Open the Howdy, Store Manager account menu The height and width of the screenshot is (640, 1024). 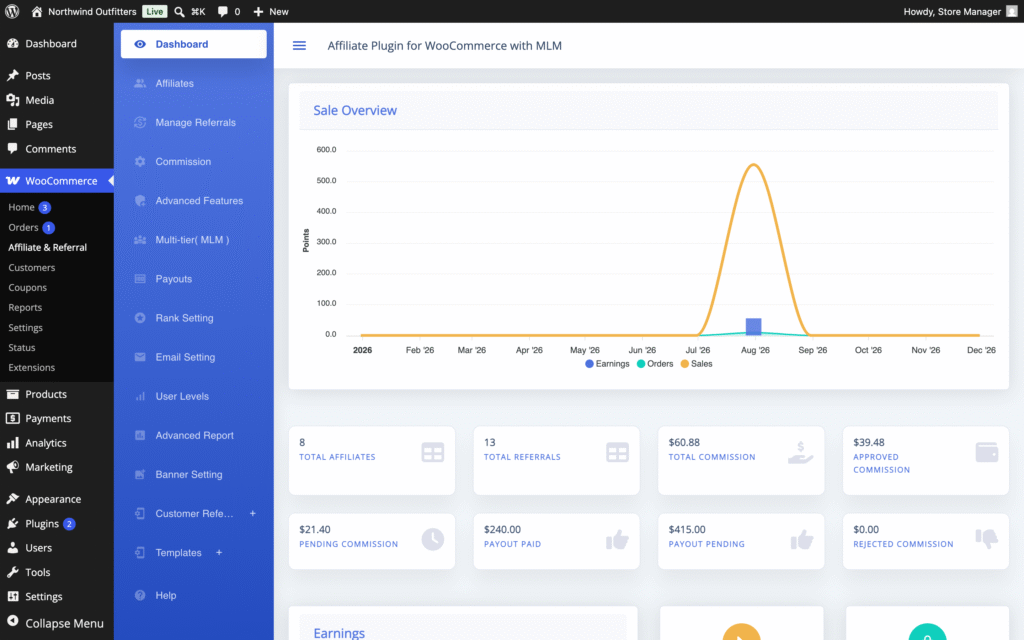(x=960, y=11)
